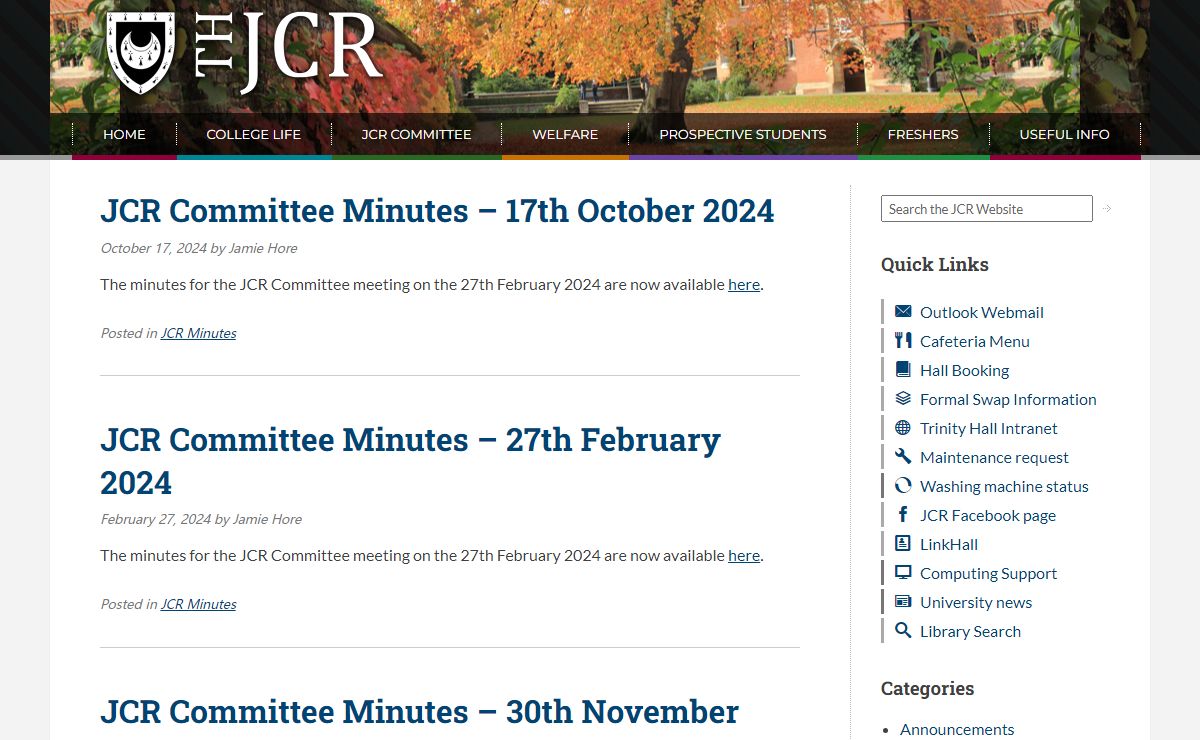Open the JCR Committee menu
1200x740 pixels.
click(x=416, y=134)
